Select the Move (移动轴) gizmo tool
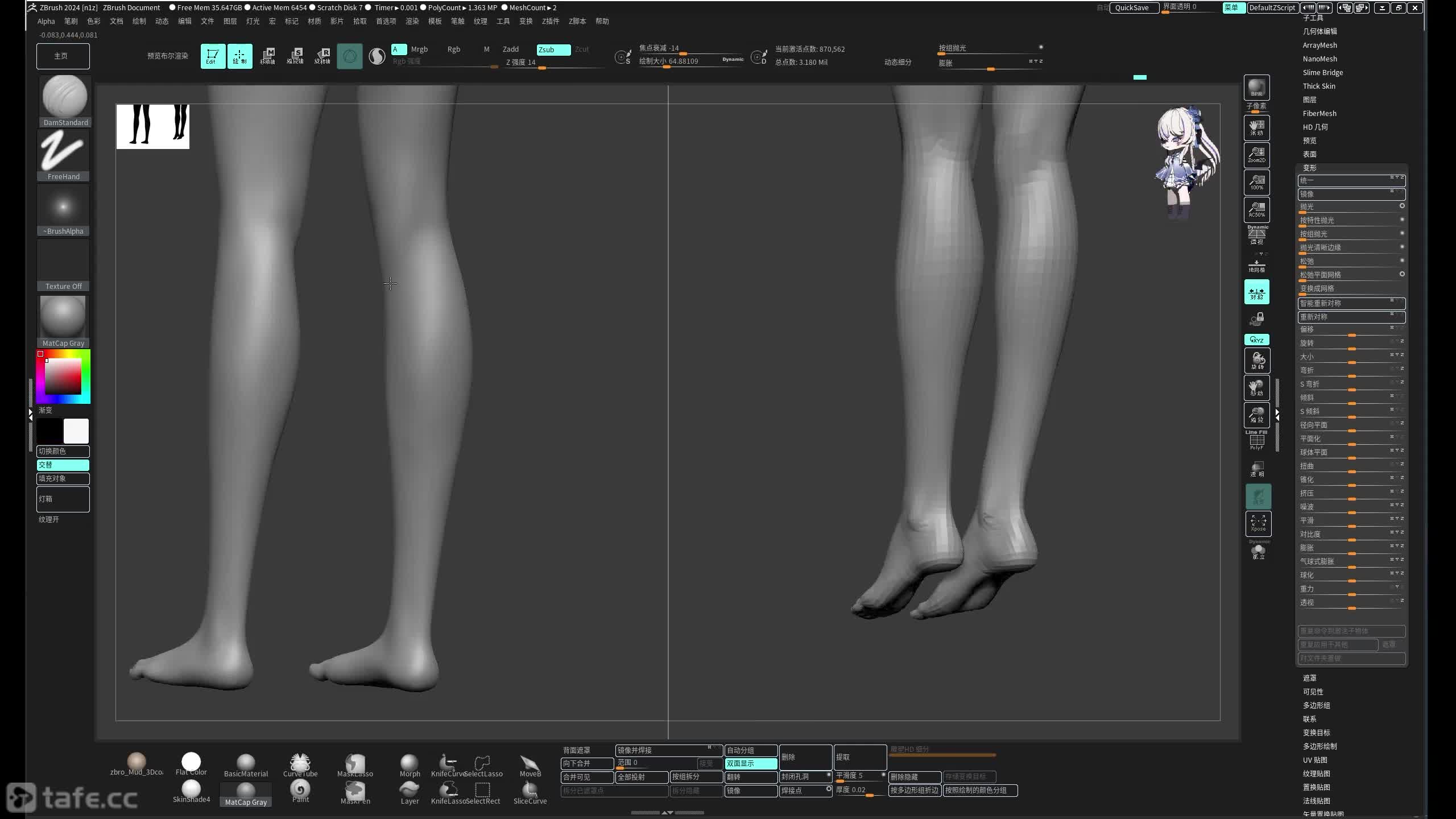The image size is (1456, 819). (x=267, y=56)
